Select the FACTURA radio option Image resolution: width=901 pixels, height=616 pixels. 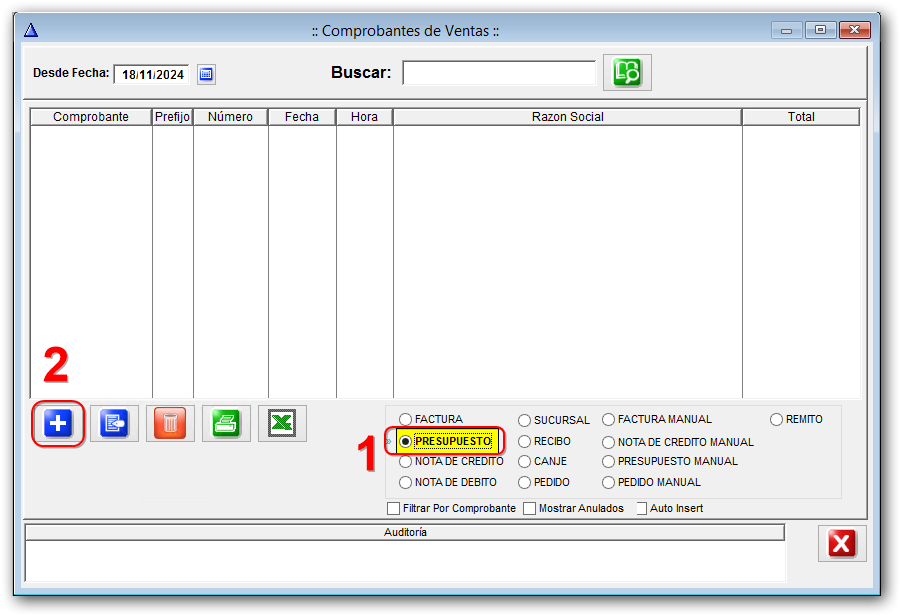coord(406,420)
